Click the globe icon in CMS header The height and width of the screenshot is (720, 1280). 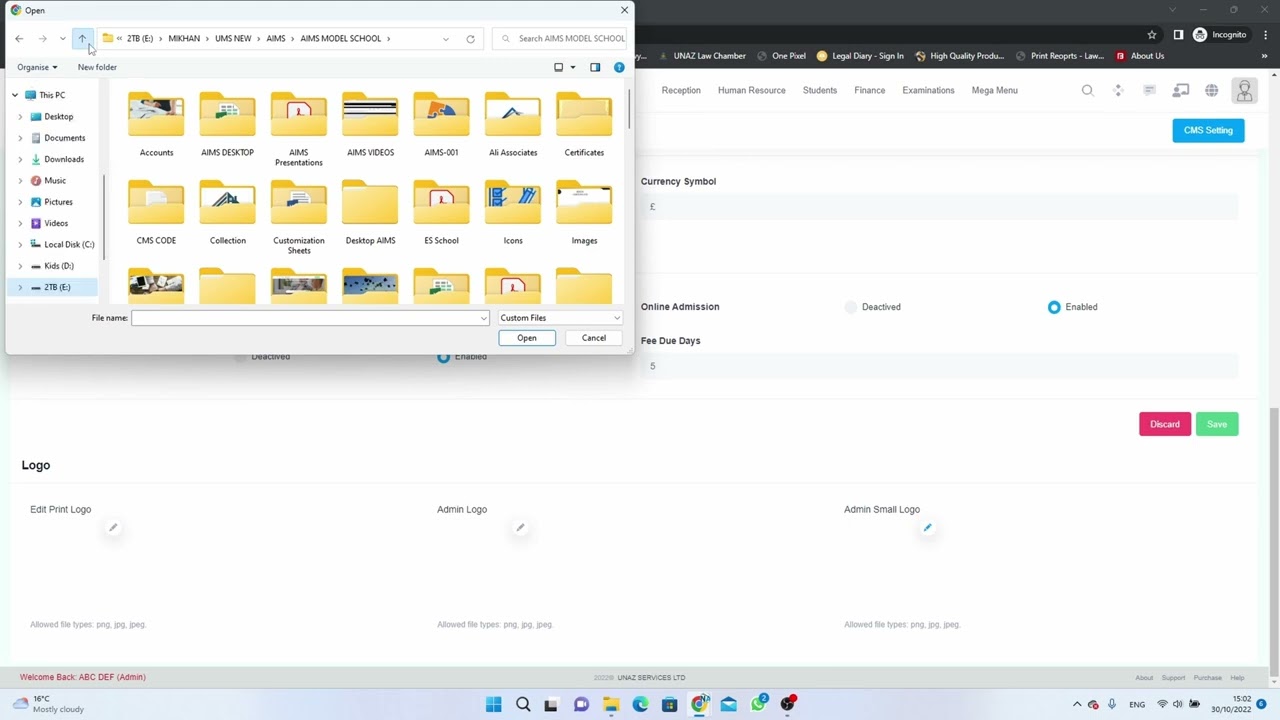coord(1211,90)
